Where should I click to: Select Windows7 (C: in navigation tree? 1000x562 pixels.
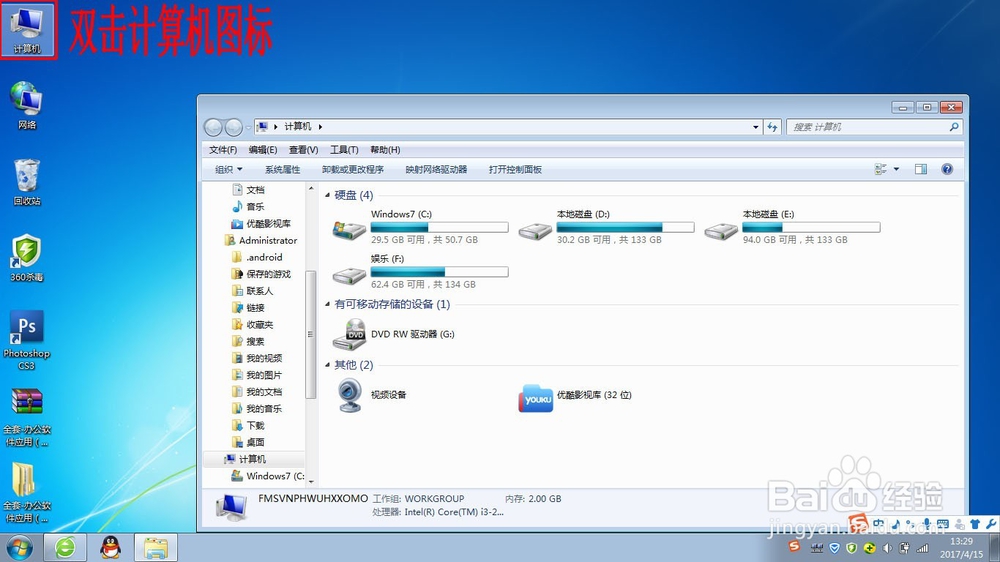pos(268,476)
